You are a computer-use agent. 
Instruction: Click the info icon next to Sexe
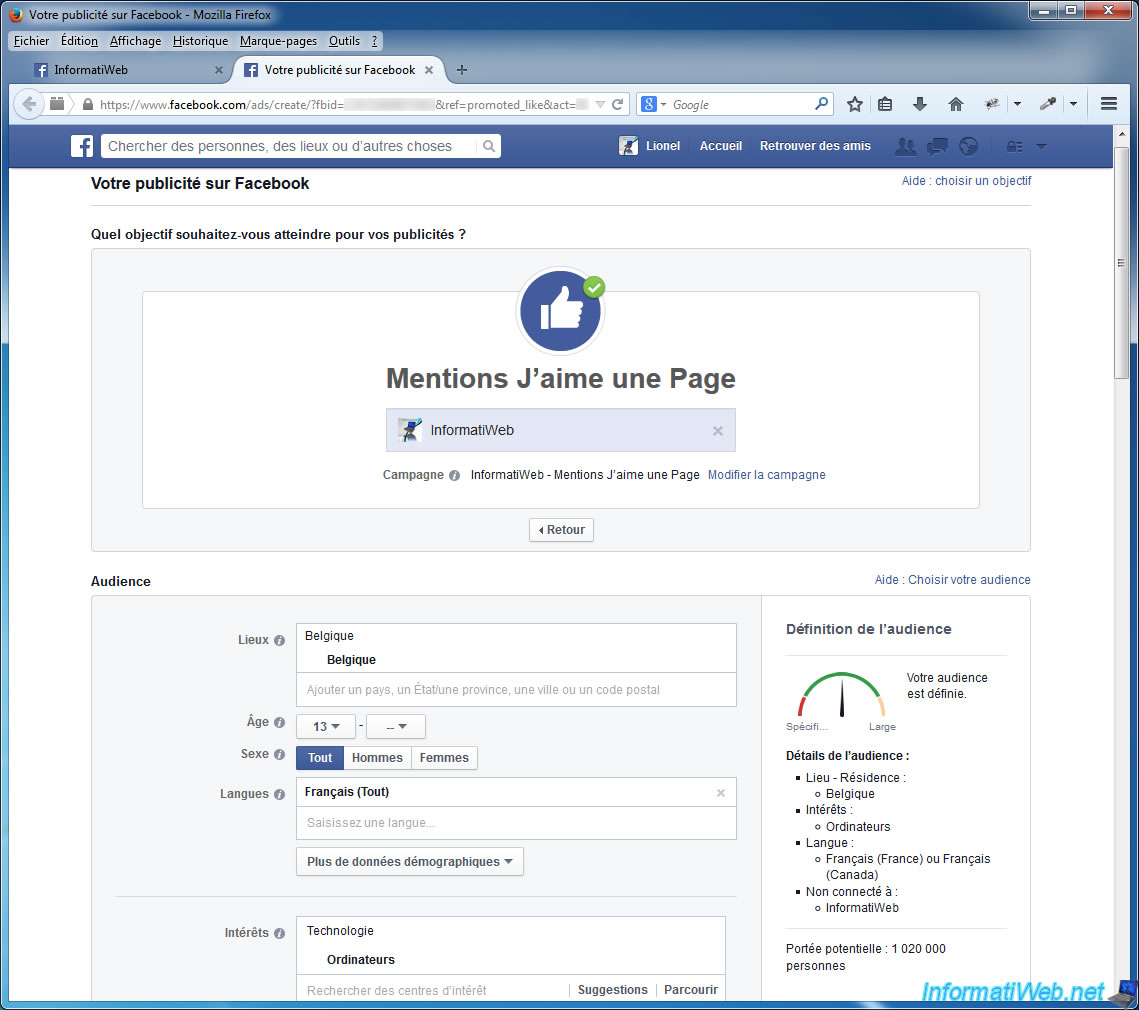[x=279, y=754]
